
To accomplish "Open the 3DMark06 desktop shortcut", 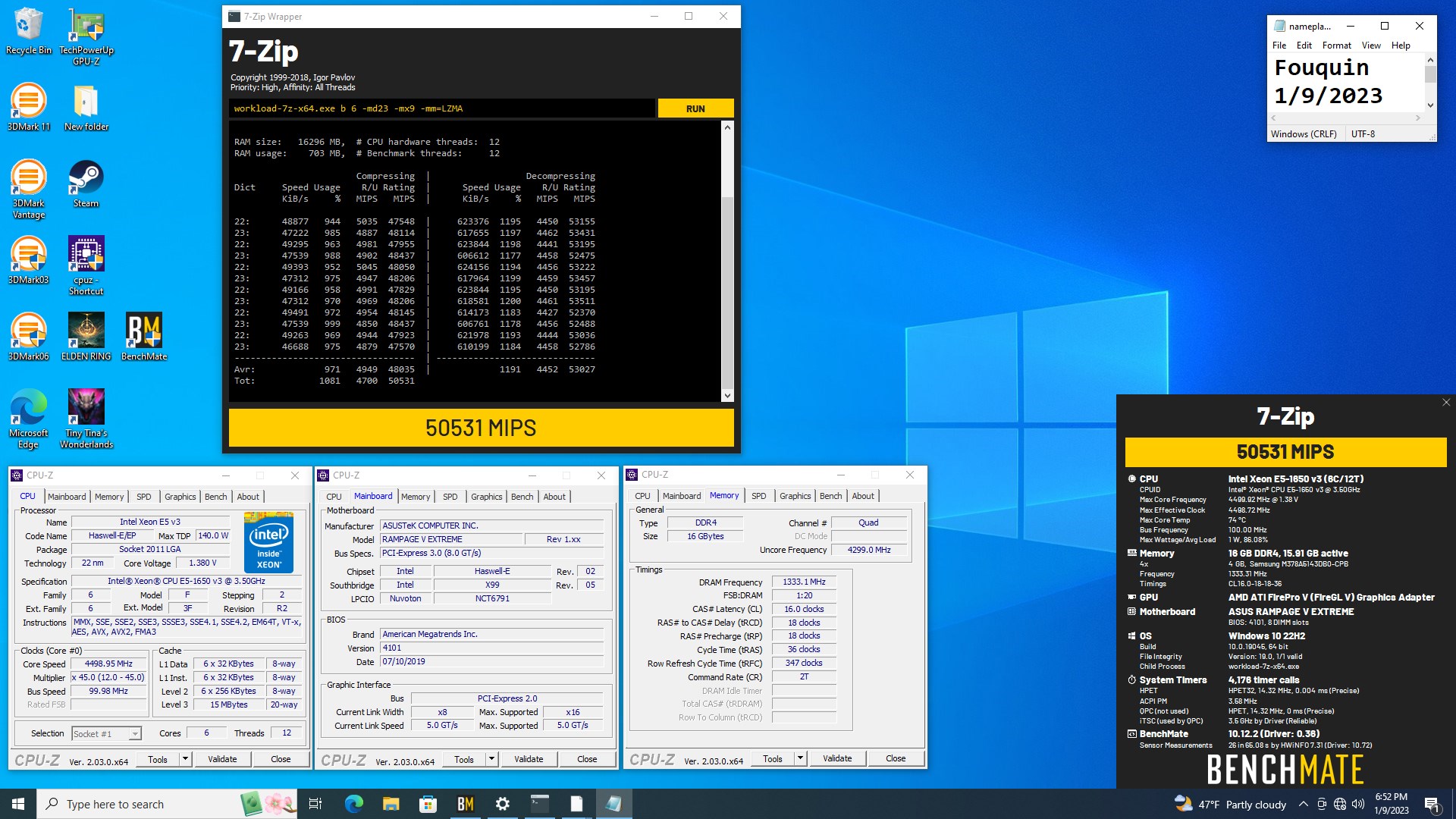I will [28, 337].
